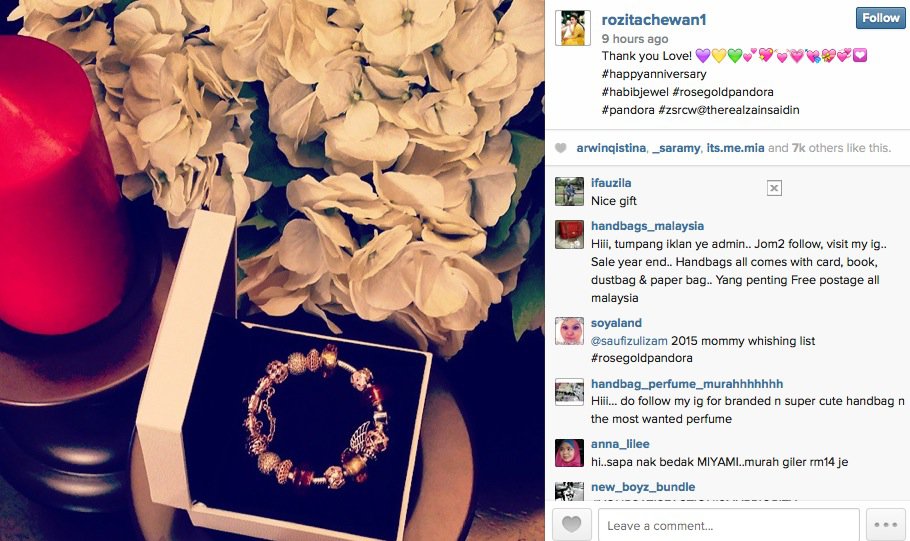Open the @saufizulizam mention in soyaland's comment
Viewport: 910px width, 541px height.
[629, 341]
